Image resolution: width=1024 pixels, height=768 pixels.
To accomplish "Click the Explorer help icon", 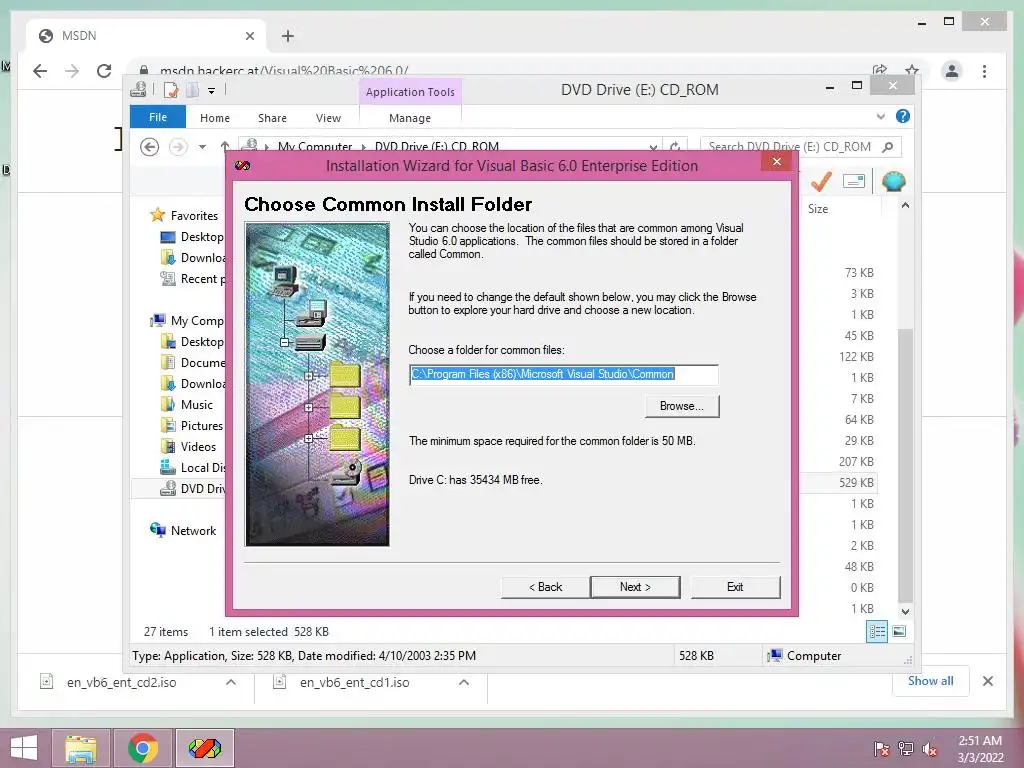I will click(903, 116).
